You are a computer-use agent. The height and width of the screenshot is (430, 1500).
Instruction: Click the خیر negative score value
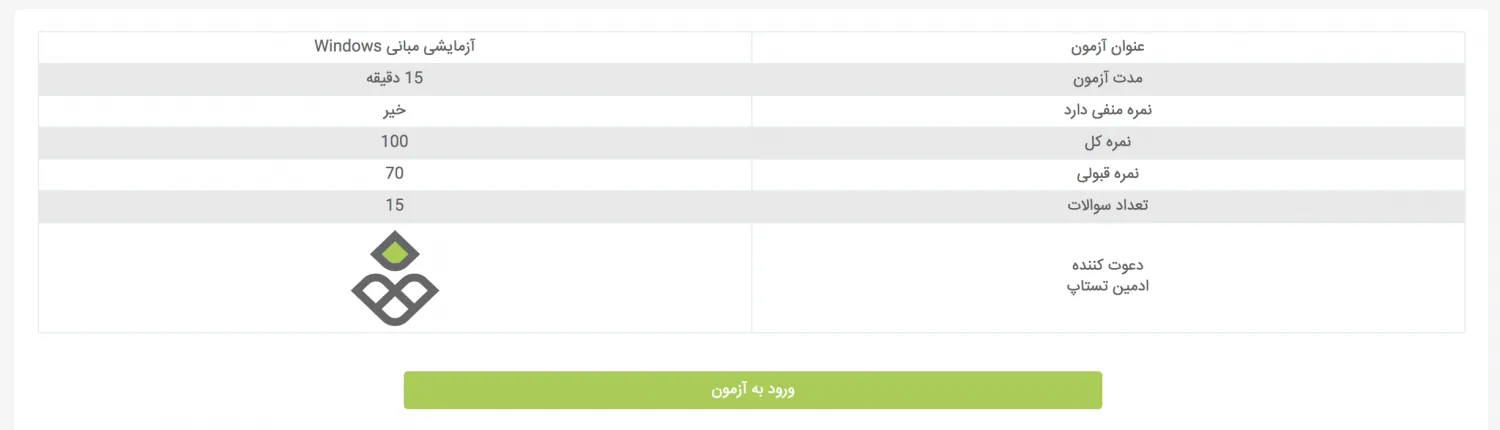click(395, 110)
